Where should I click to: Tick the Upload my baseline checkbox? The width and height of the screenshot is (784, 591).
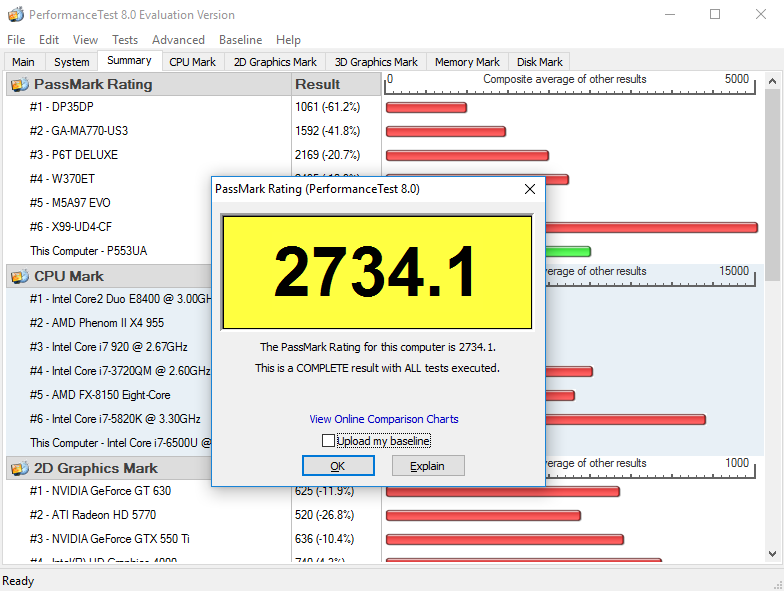point(328,440)
